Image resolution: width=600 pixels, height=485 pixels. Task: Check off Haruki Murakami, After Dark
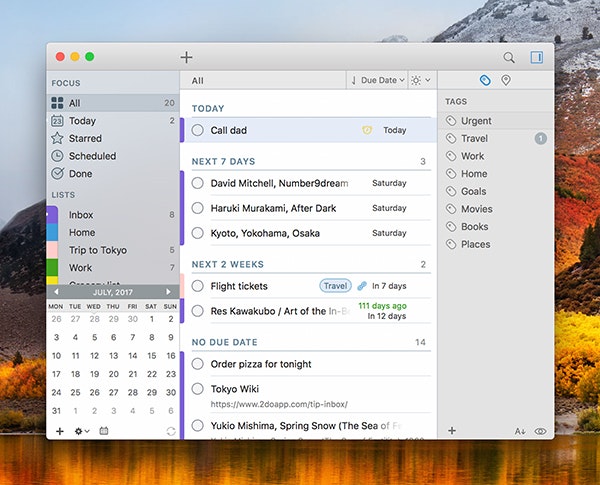tap(197, 208)
